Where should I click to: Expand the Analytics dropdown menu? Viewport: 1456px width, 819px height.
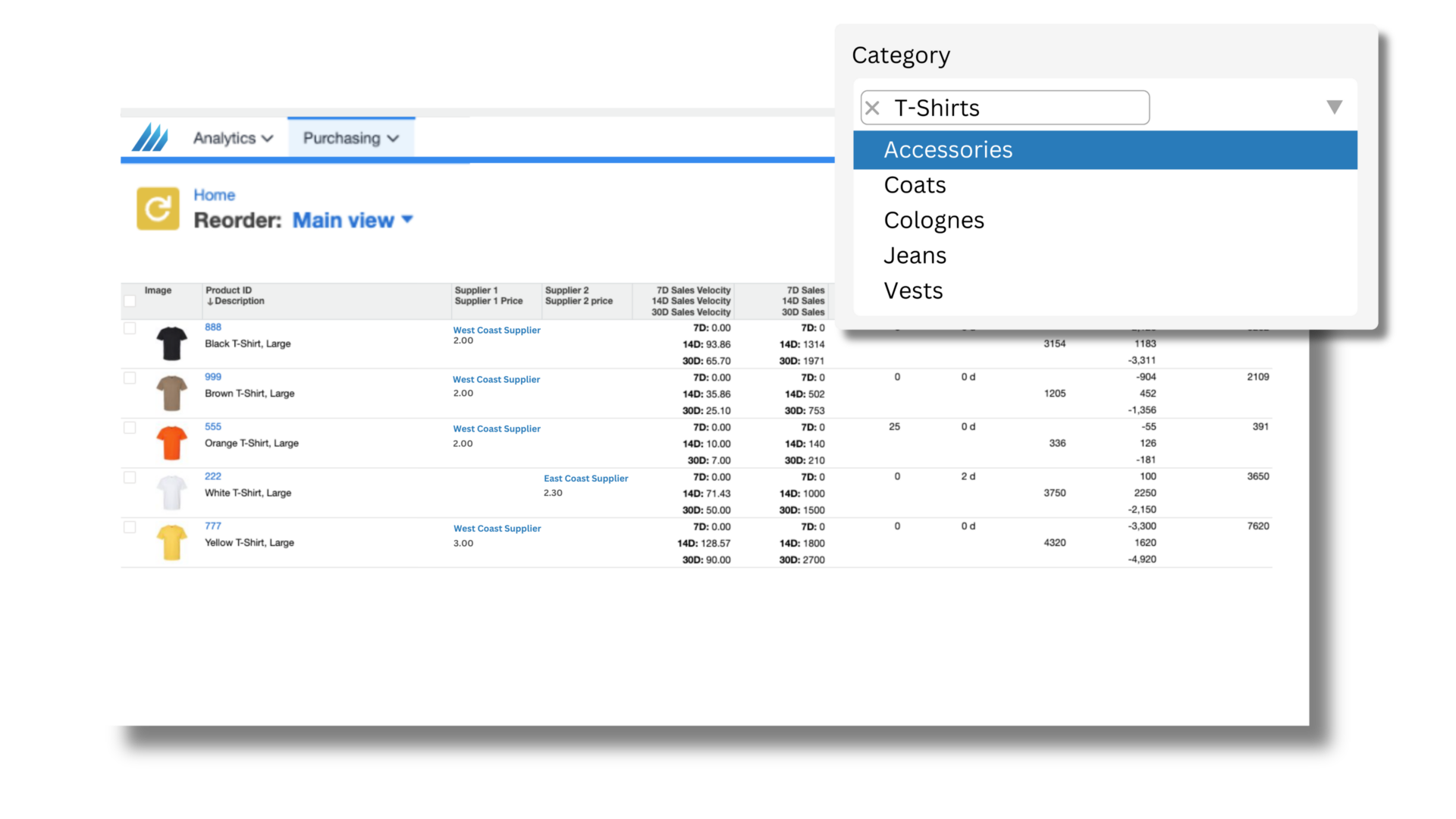click(231, 138)
